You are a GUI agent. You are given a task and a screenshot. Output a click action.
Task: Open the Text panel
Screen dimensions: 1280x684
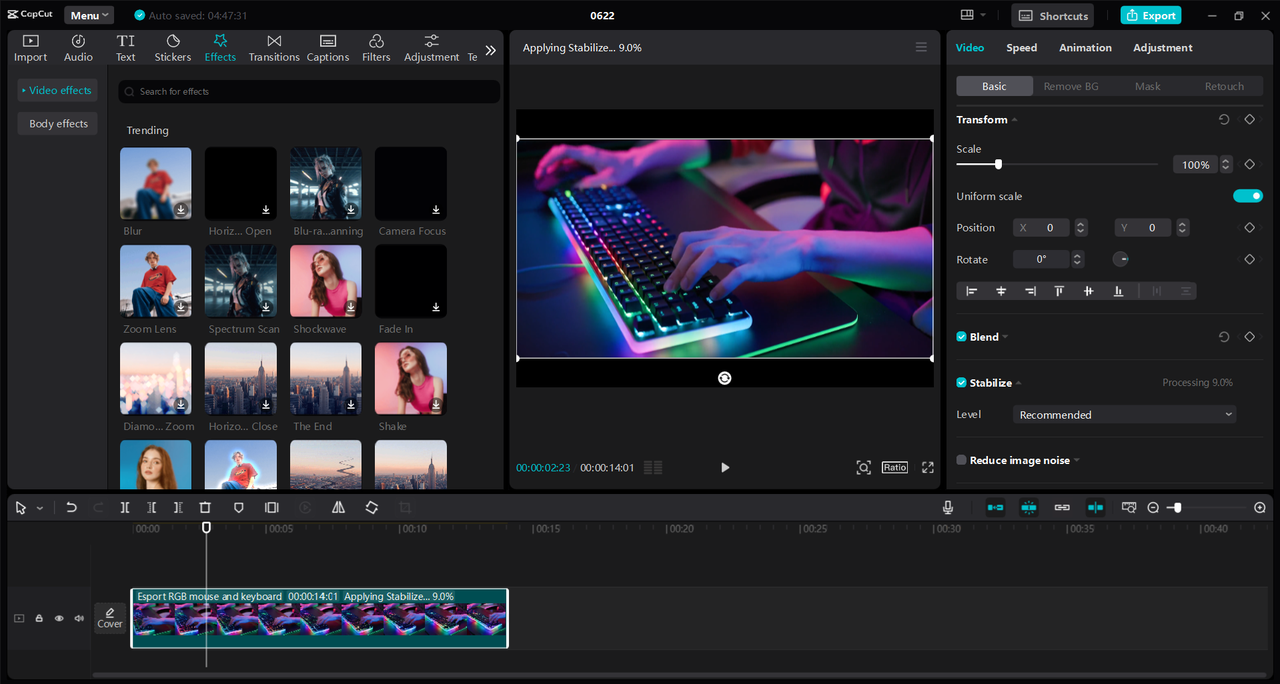125,48
